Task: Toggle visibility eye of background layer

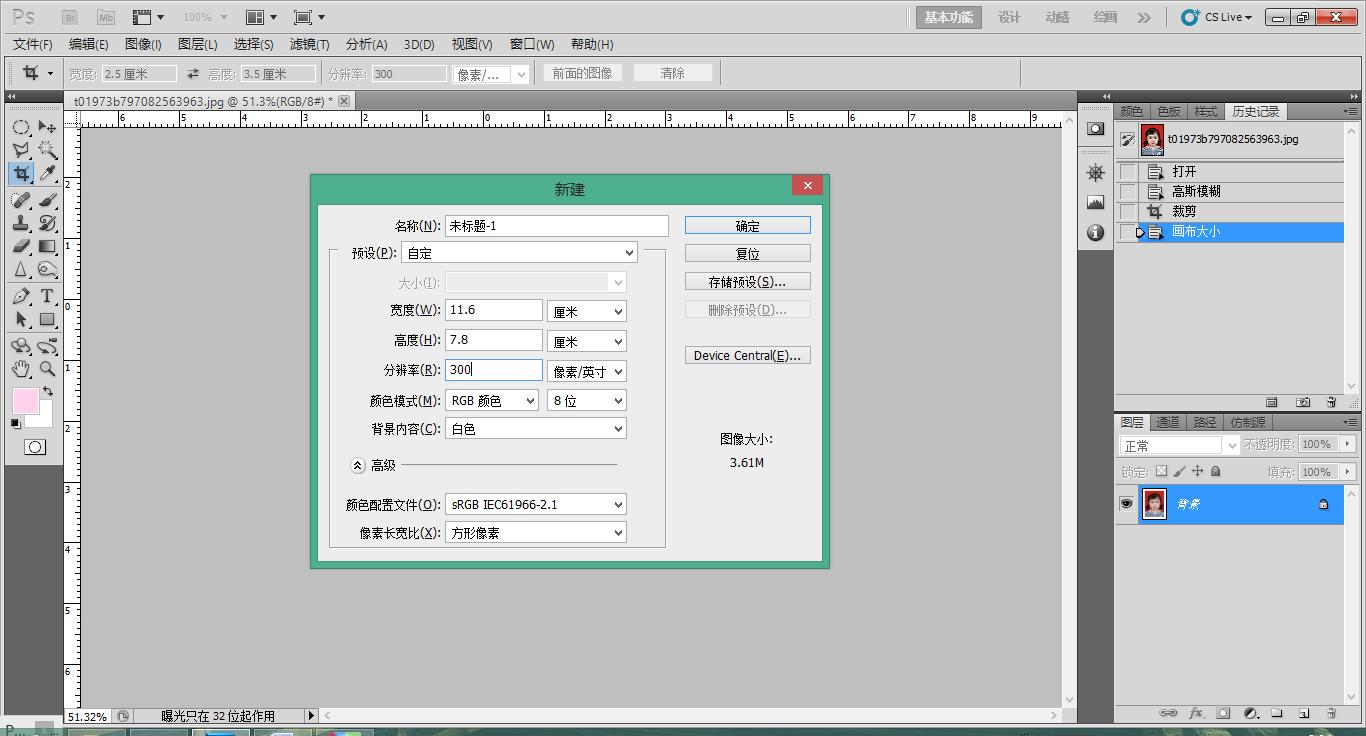Action: pos(1126,504)
